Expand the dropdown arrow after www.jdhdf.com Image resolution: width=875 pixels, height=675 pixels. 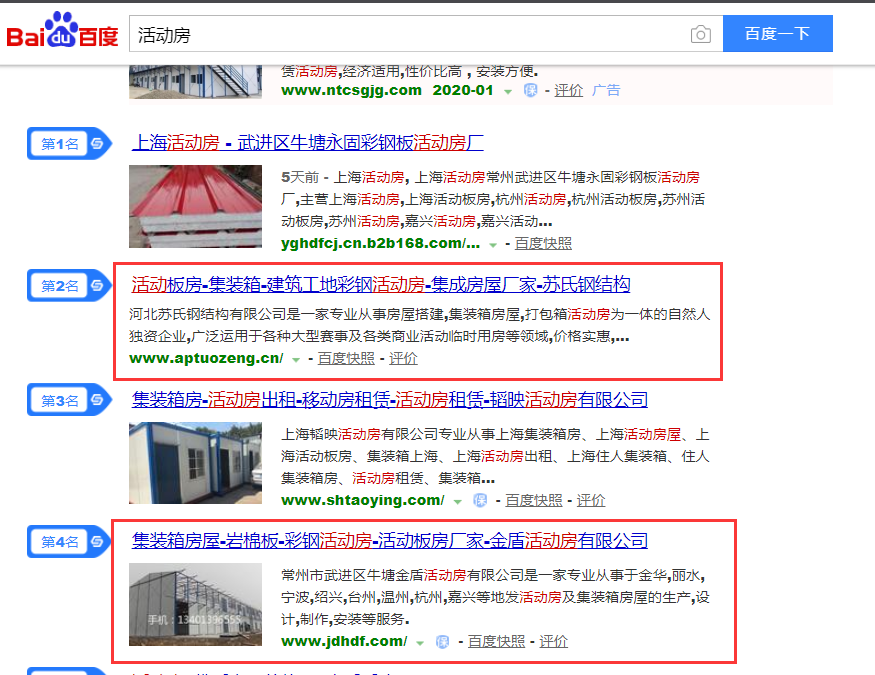coord(420,643)
